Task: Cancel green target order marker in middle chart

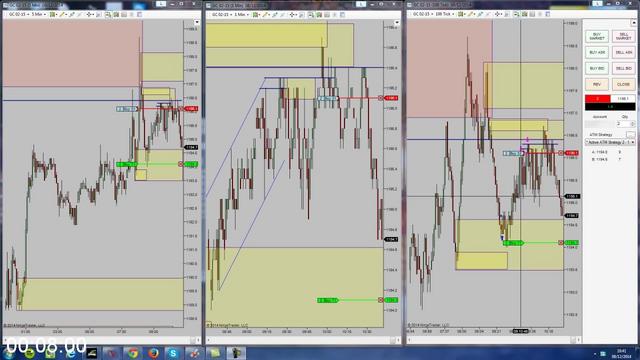Action: 381,300
